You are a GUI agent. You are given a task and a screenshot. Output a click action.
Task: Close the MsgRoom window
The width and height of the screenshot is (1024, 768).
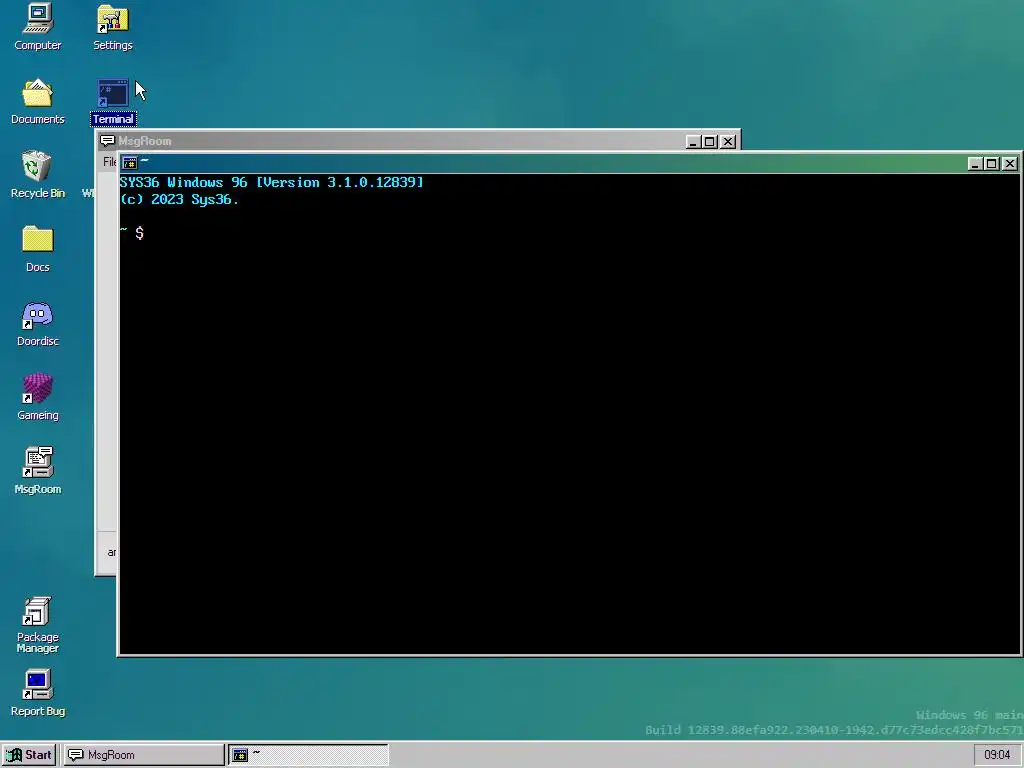(x=728, y=142)
